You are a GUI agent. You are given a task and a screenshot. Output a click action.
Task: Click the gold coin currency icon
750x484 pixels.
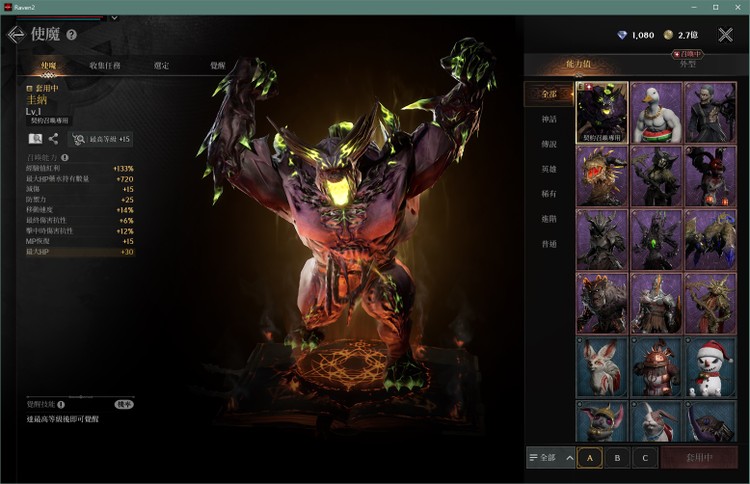click(671, 35)
